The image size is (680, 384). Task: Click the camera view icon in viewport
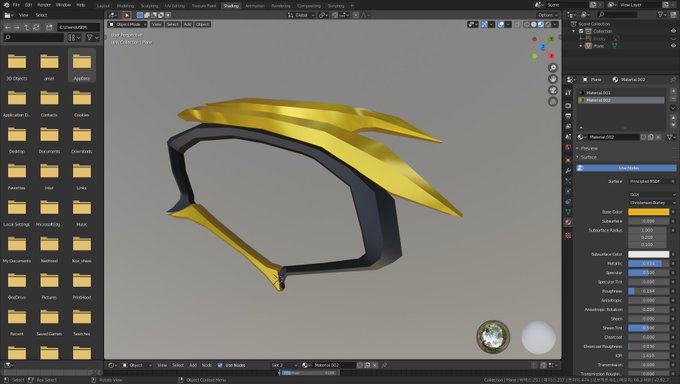pyautogui.click(x=552, y=90)
